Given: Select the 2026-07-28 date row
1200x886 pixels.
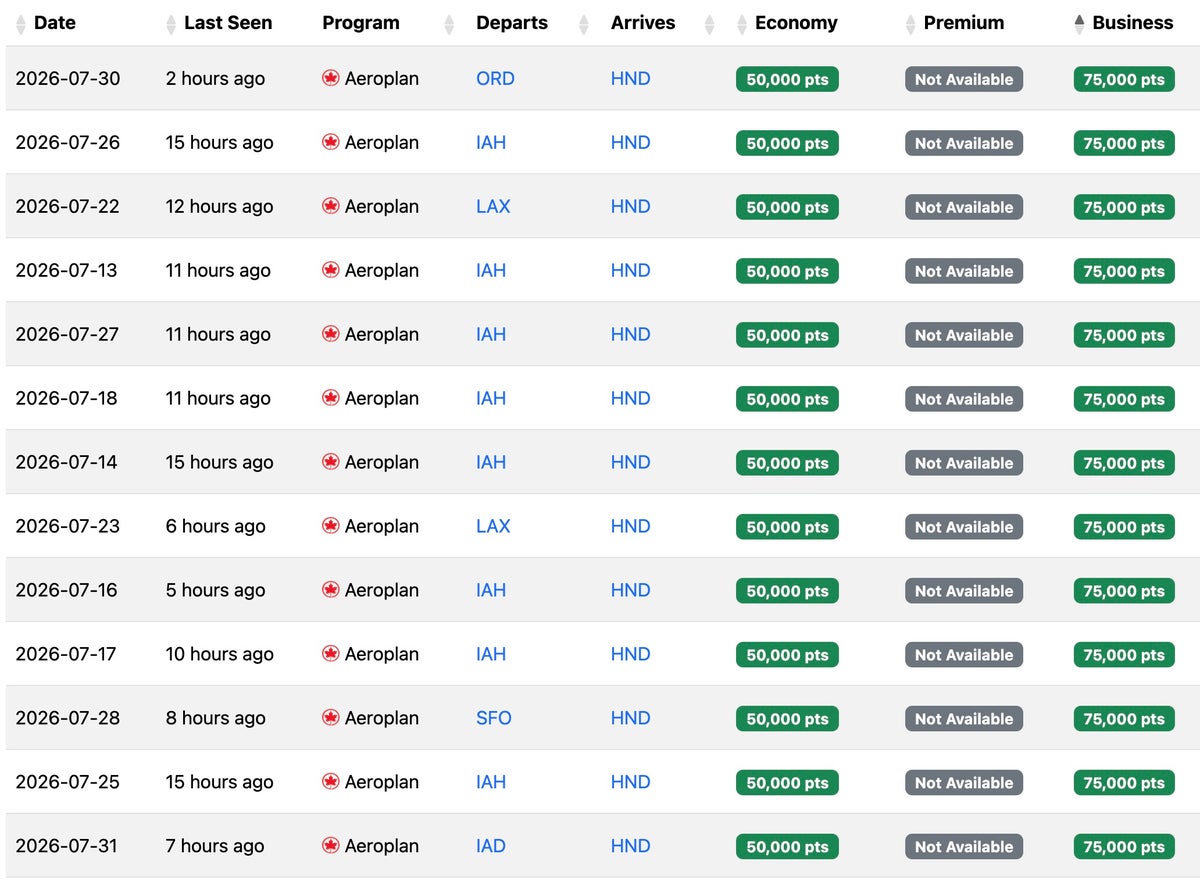Looking at the screenshot, I should (x=603, y=718).
